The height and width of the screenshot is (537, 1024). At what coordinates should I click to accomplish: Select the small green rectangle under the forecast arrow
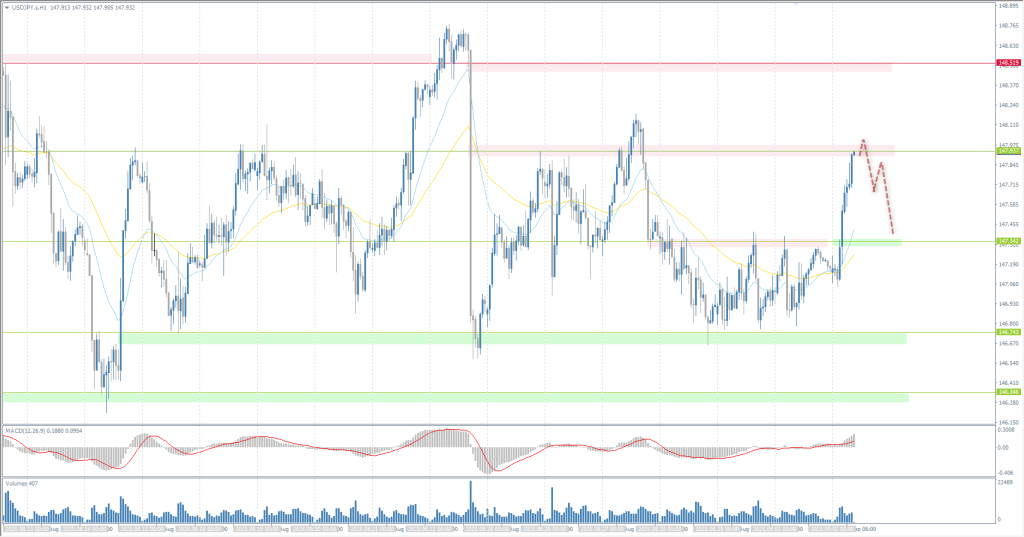coord(866,242)
